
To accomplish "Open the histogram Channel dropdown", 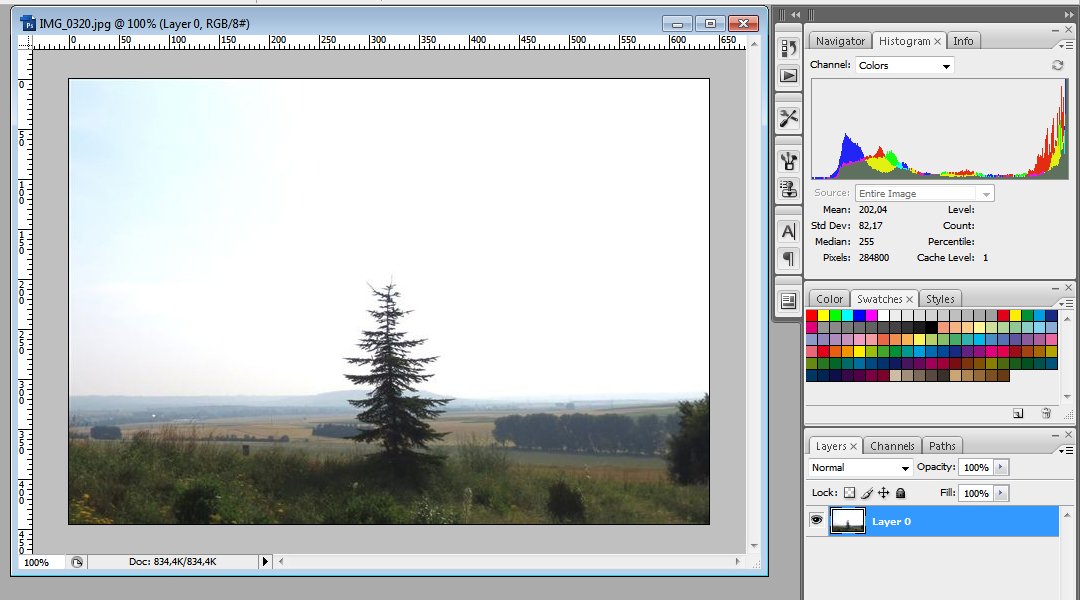I will pos(905,65).
